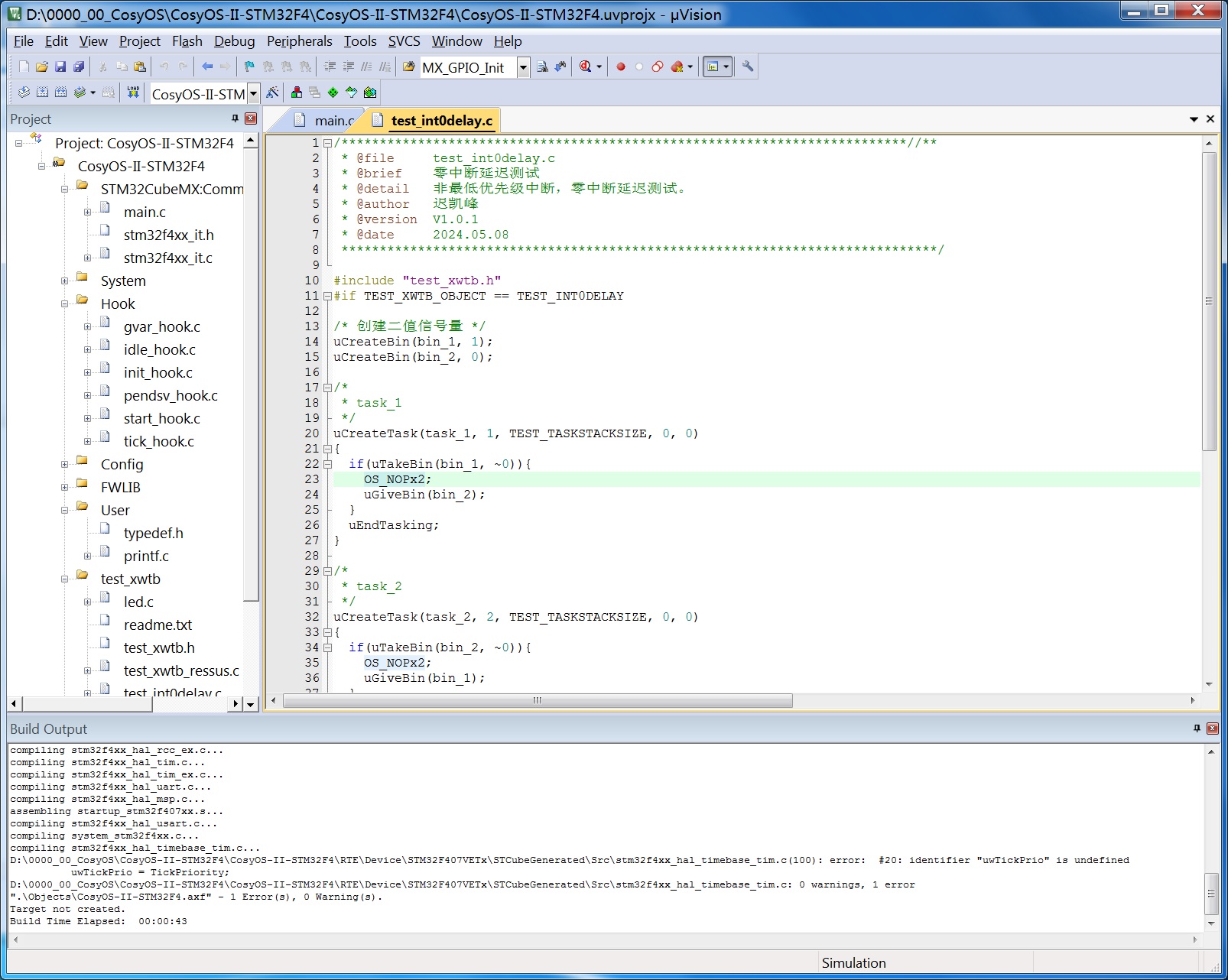Switch to the main.c editor tab
Screen dimensions: 1228x980
coord(324,120)
